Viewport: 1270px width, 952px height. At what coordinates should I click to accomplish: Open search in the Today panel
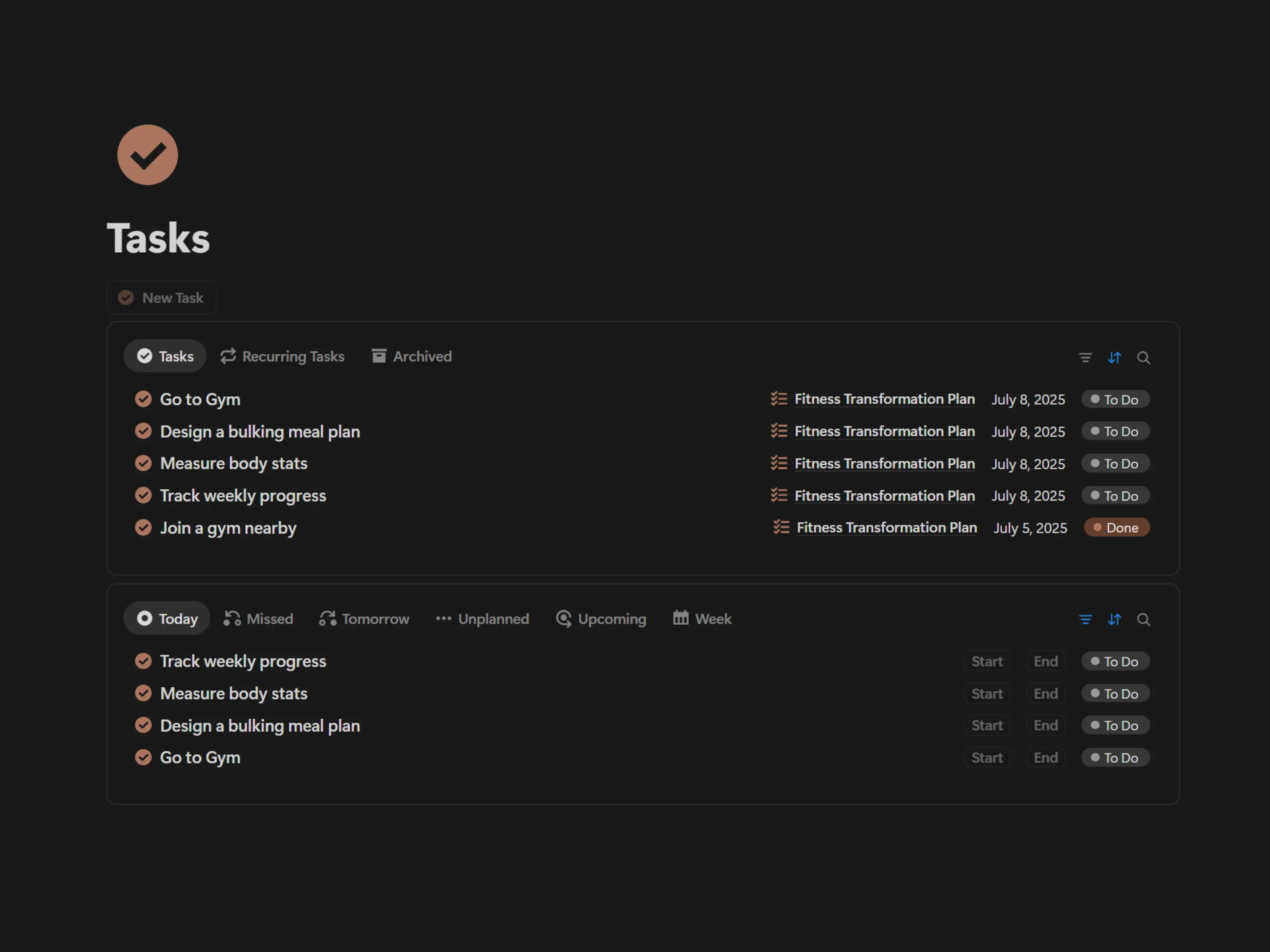(x=1143, y=619)
